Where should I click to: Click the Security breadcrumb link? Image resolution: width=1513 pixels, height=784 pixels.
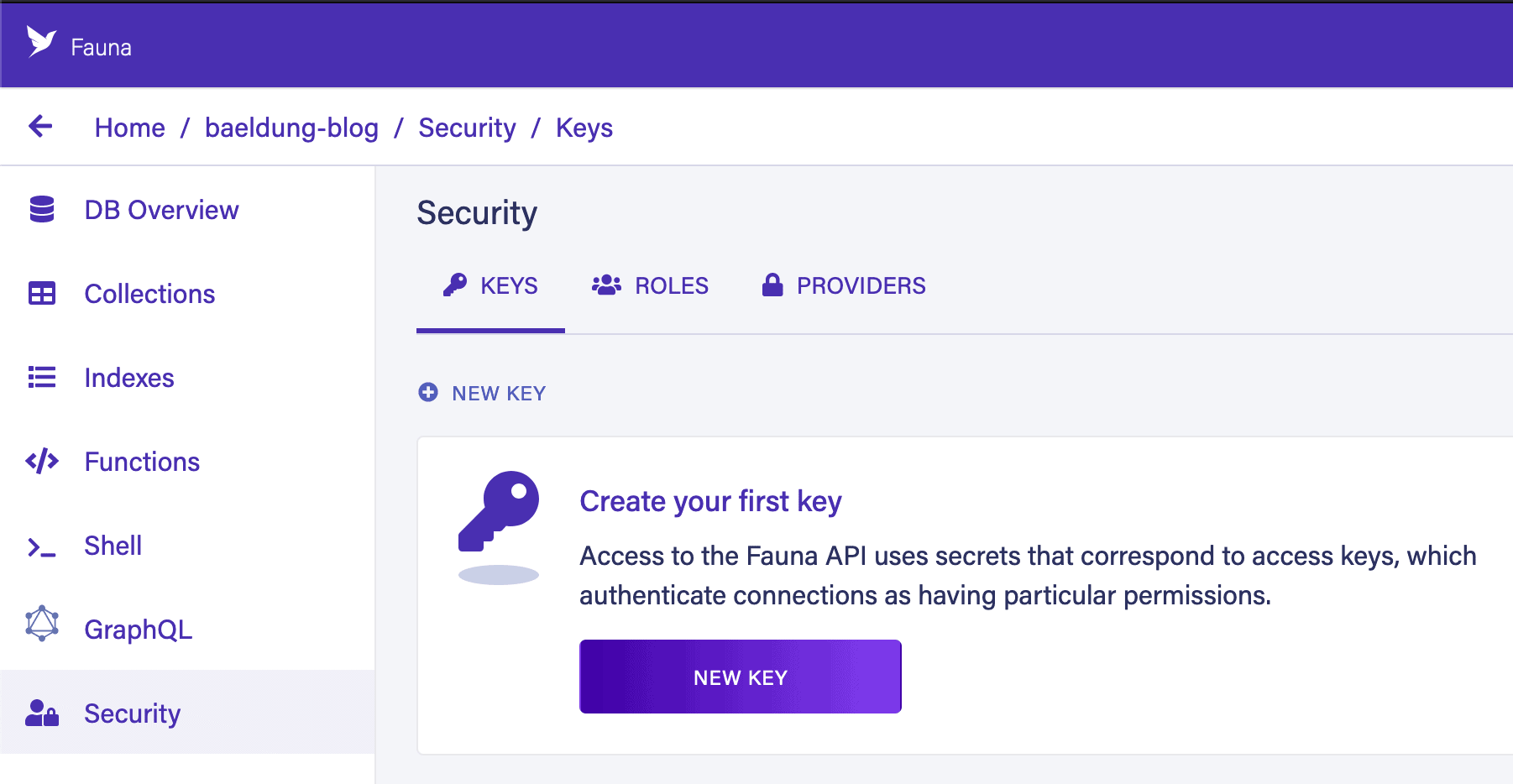click(467, 128)
